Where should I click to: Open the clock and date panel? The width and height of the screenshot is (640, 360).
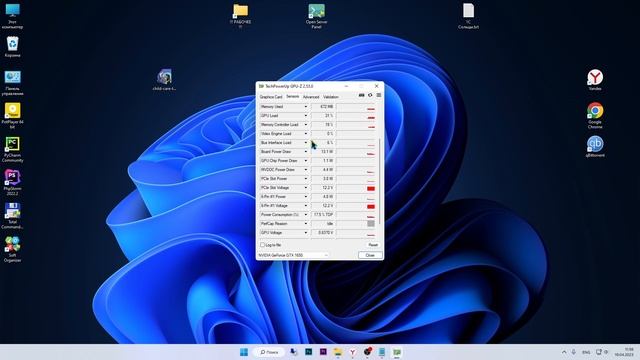click(624, 352)
